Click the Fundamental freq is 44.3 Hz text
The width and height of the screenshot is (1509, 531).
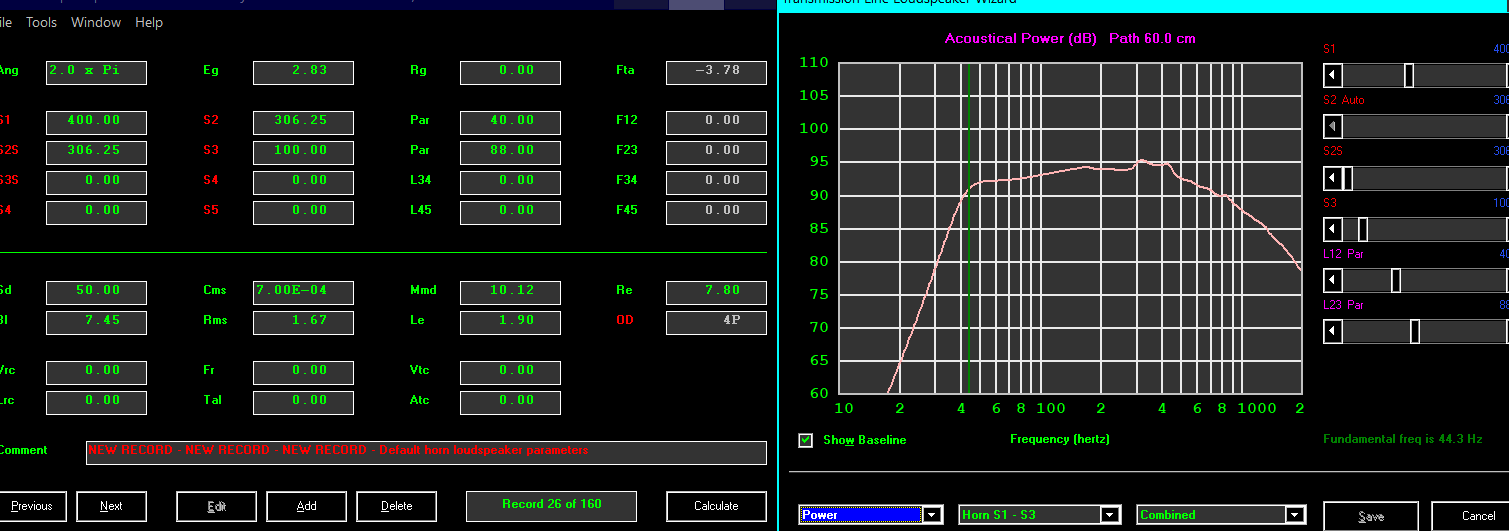(1402, 439)
